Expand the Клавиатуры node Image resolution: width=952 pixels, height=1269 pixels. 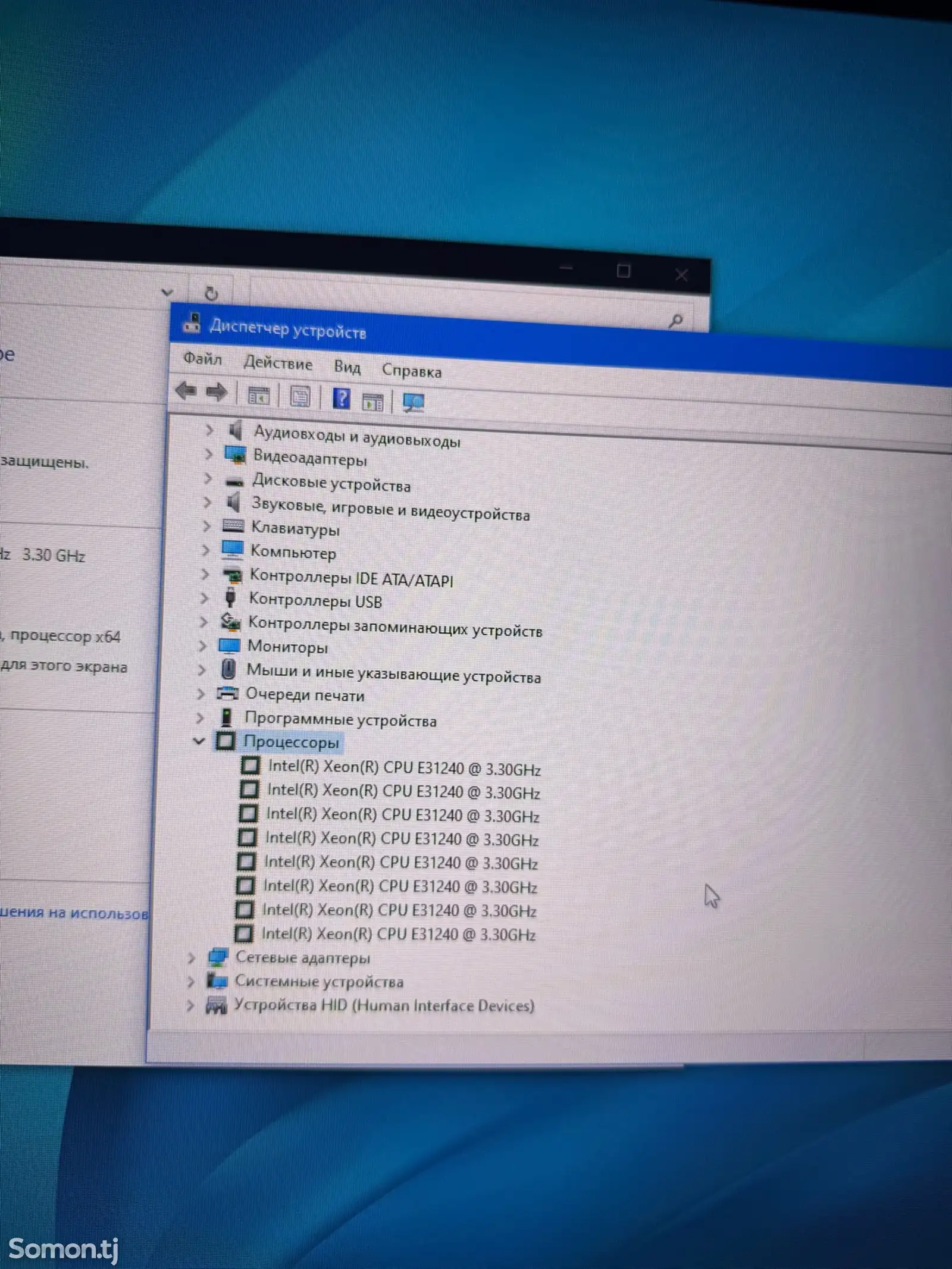206,526
